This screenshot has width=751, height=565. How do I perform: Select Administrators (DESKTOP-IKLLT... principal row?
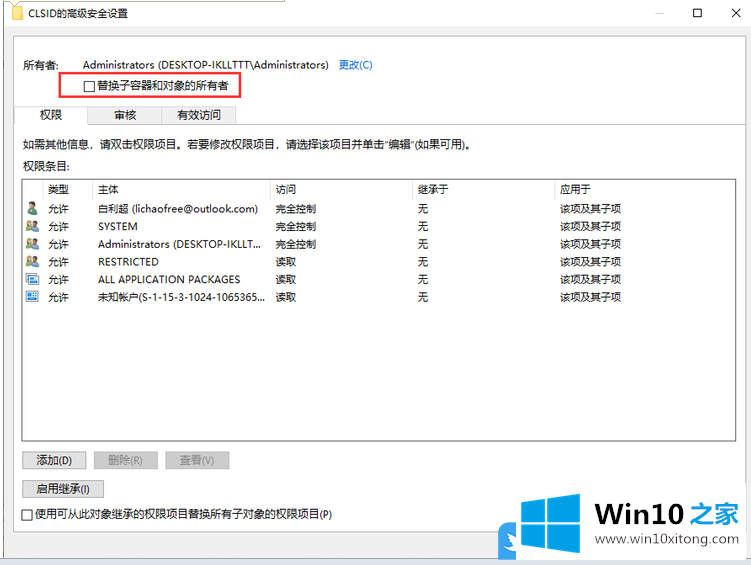pos(179,244)
